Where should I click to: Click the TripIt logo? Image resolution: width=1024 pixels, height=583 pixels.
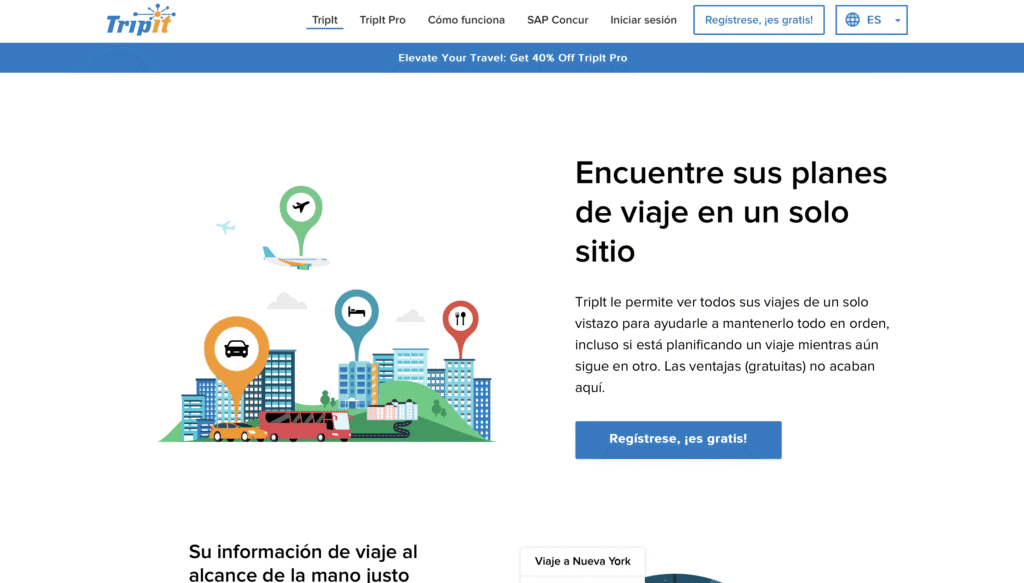141,20
